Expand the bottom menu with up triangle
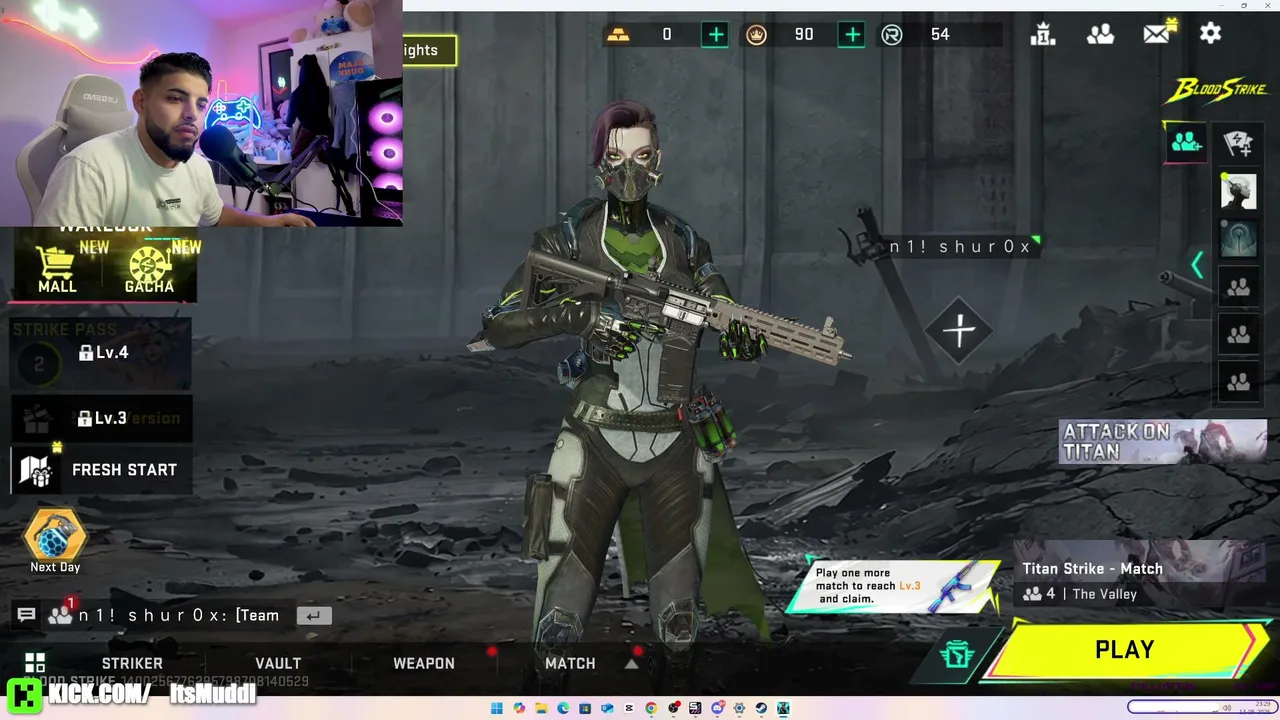Screen dimensions: 1280x720 tap(632, 663)
